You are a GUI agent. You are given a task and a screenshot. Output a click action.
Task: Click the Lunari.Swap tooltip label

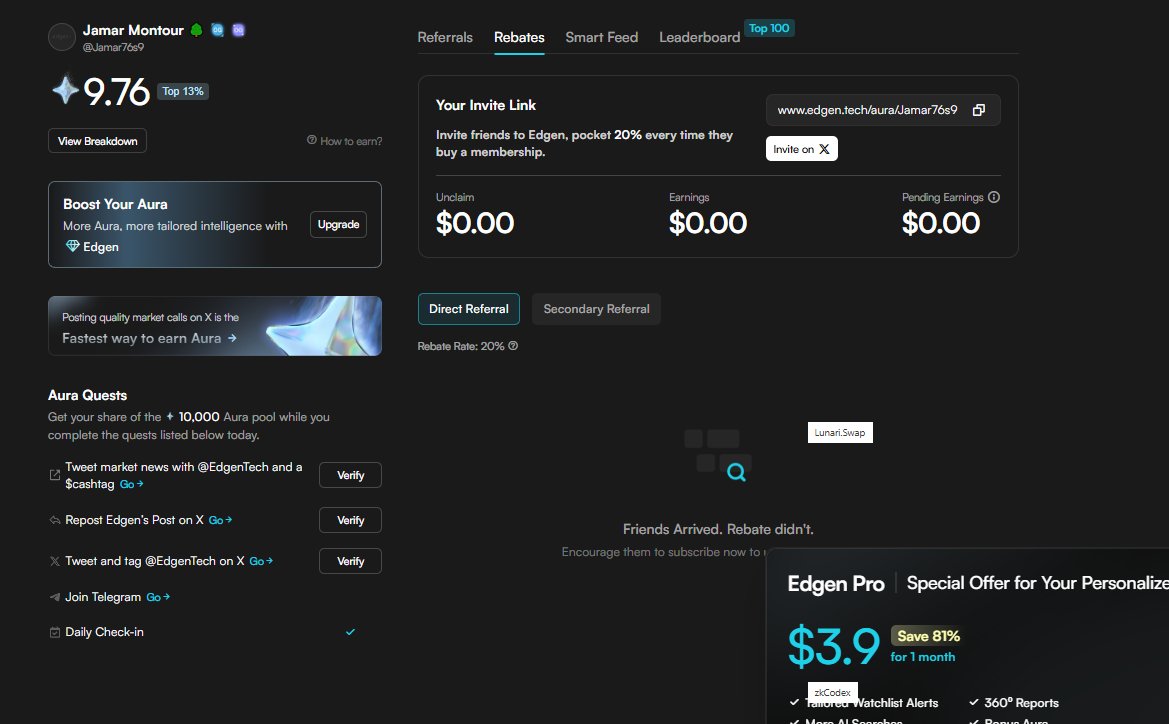pyautogui.click(x=840, y=432)
